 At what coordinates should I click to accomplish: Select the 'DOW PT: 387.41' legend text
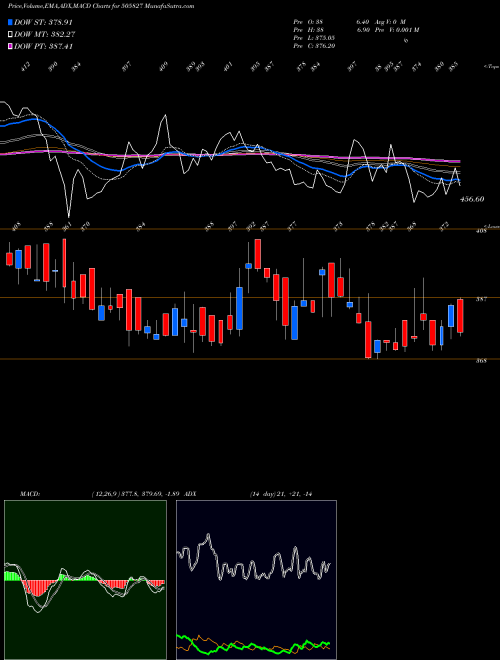pyautogui.click(x=44, y=46)
